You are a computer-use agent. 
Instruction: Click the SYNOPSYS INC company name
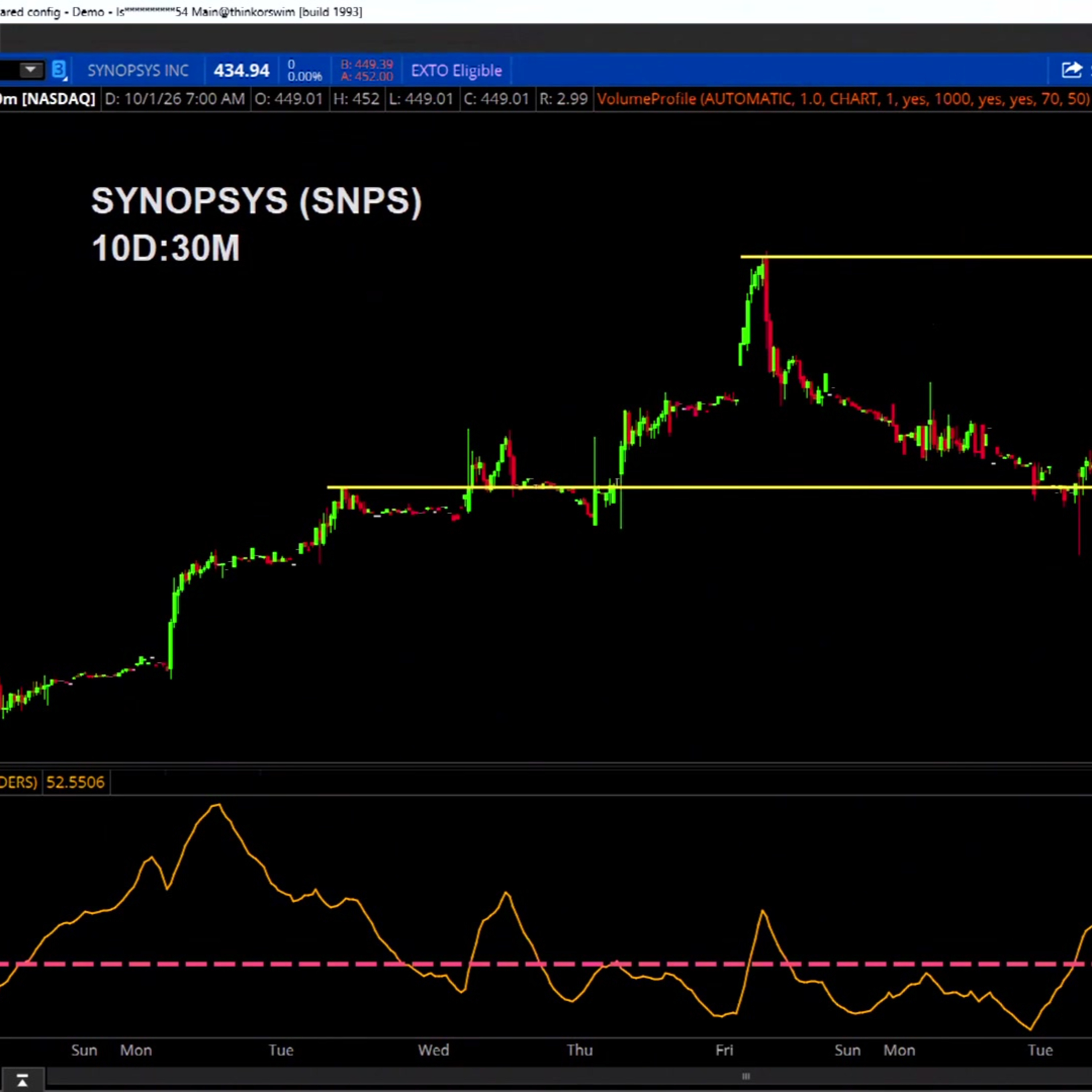(x=138, y=71)
